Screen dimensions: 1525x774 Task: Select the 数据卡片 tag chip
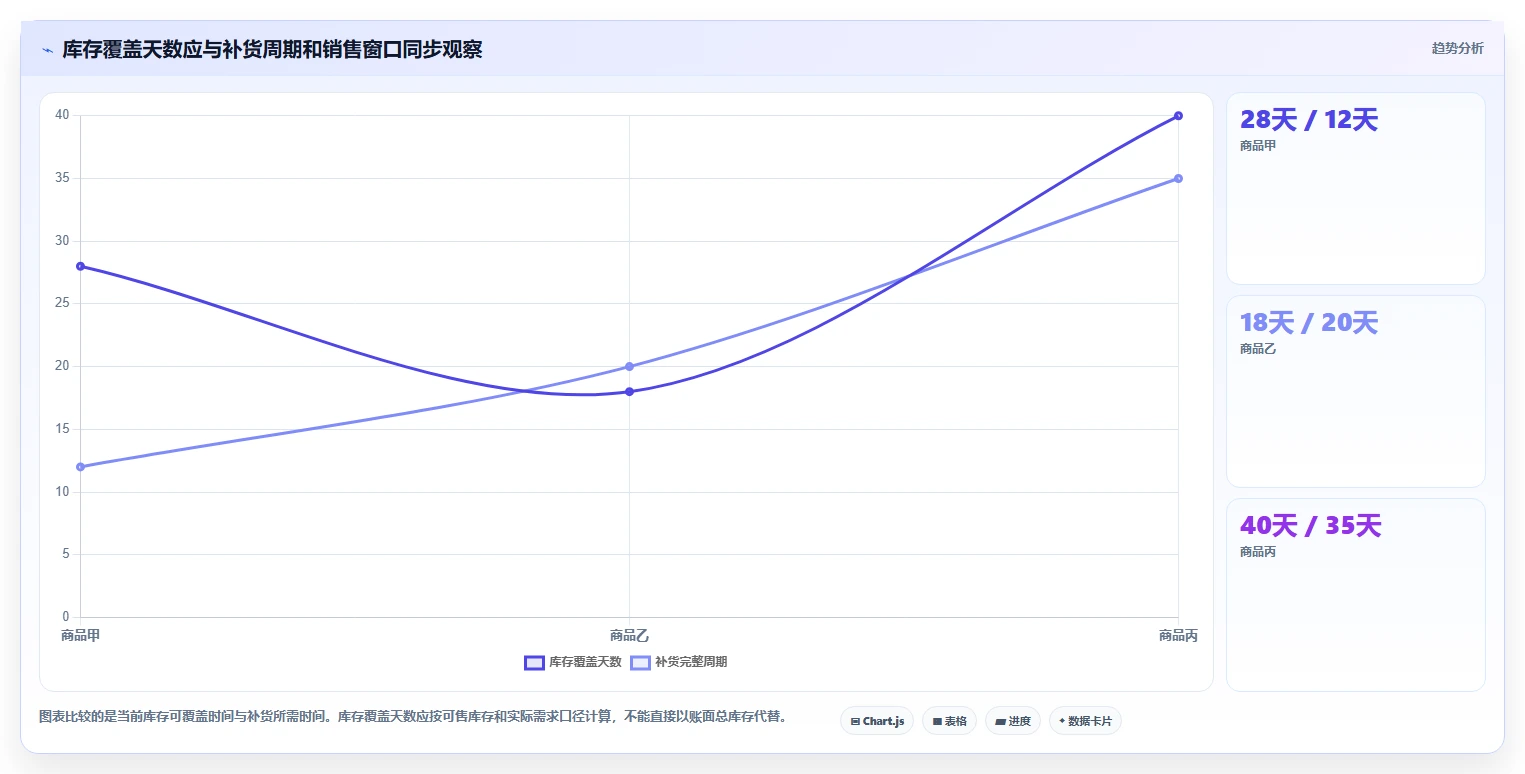[x=1085, y=721]
